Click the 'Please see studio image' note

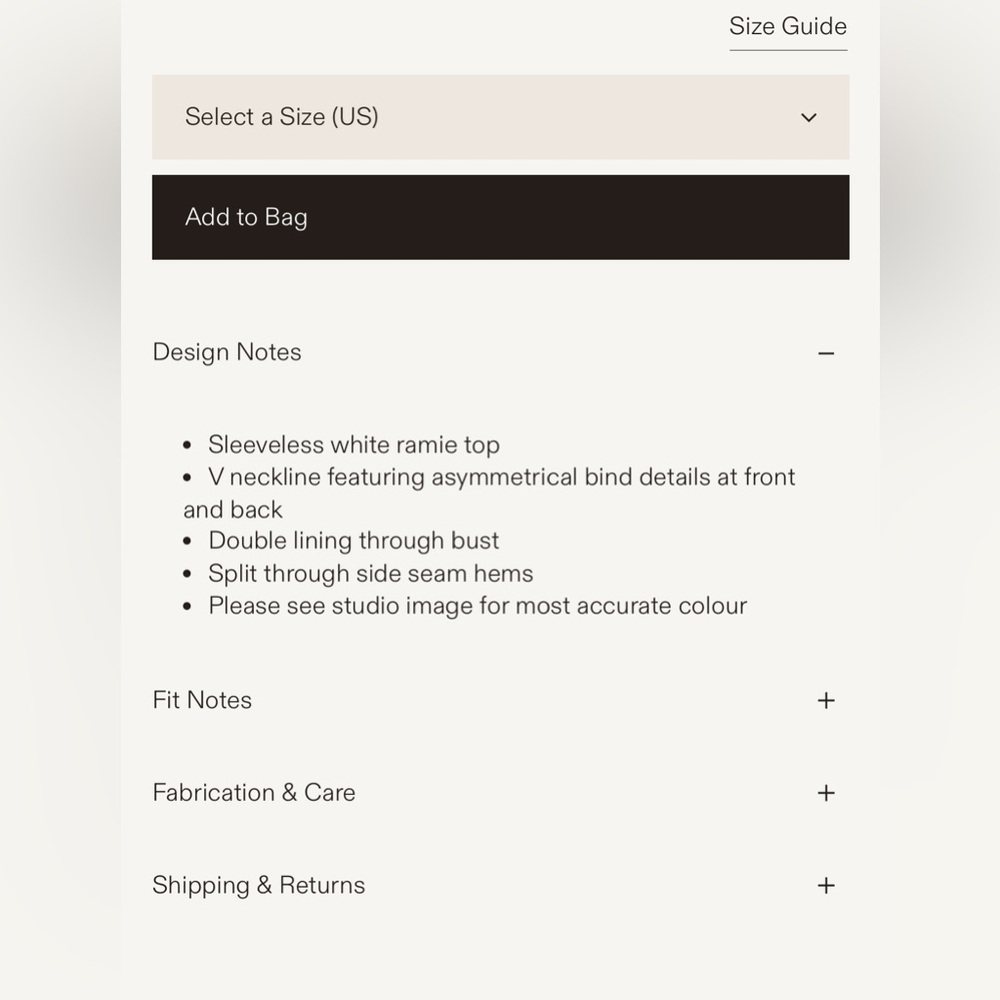[x=477, y=606]
